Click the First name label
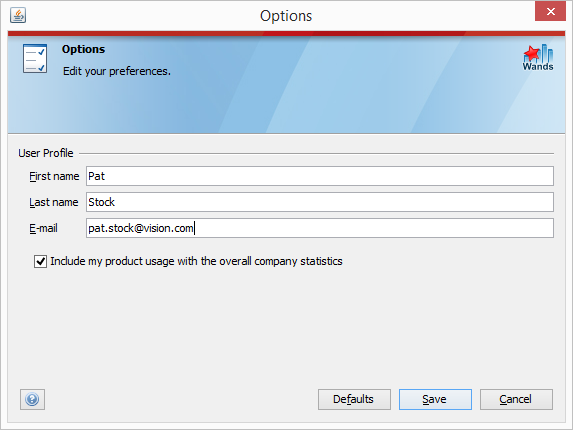This screenshot has height=430, width=573. [54, 176]
